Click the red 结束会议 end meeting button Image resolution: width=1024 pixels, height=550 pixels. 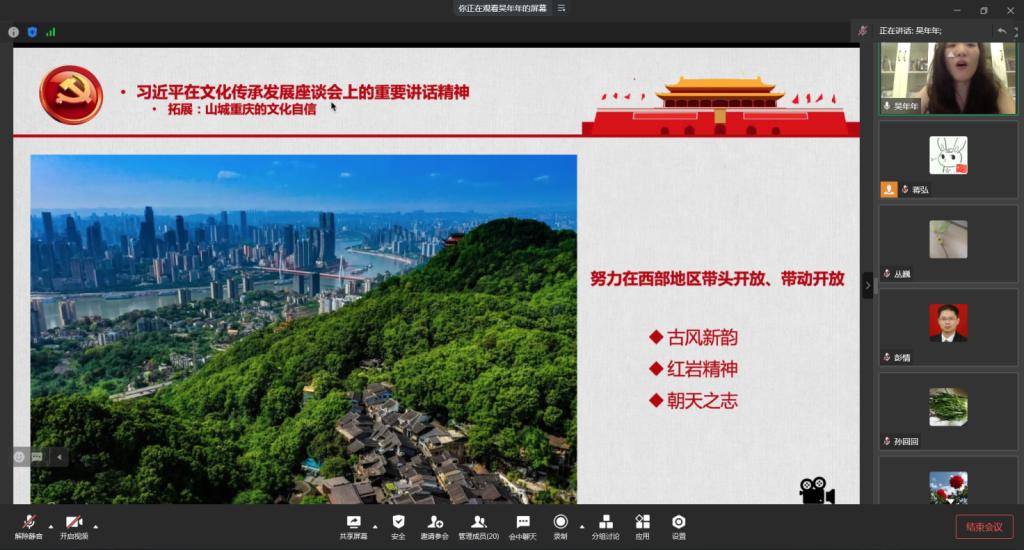click(x=984, y=527)
